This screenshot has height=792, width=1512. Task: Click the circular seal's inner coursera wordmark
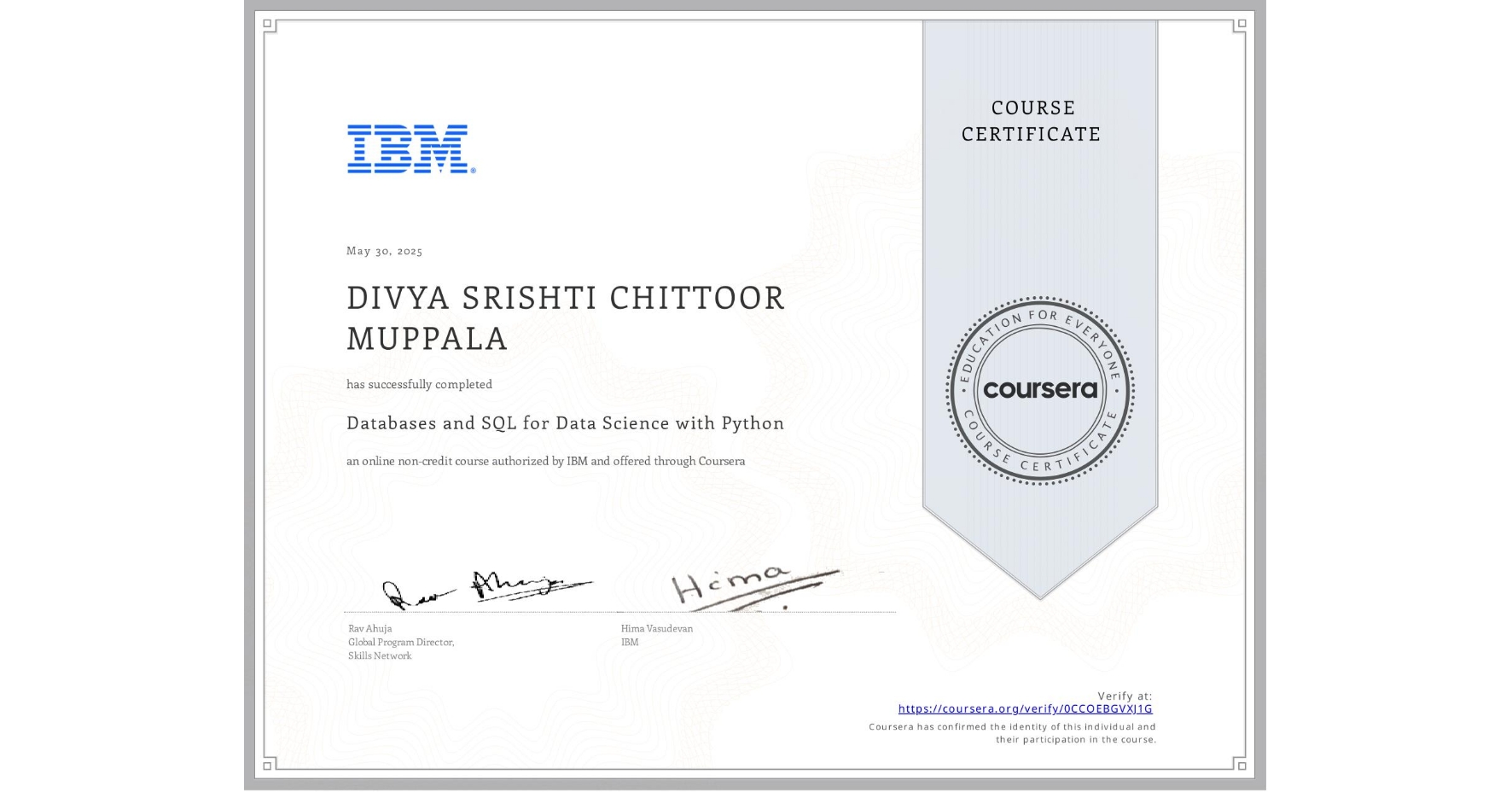pos(1040,390)
